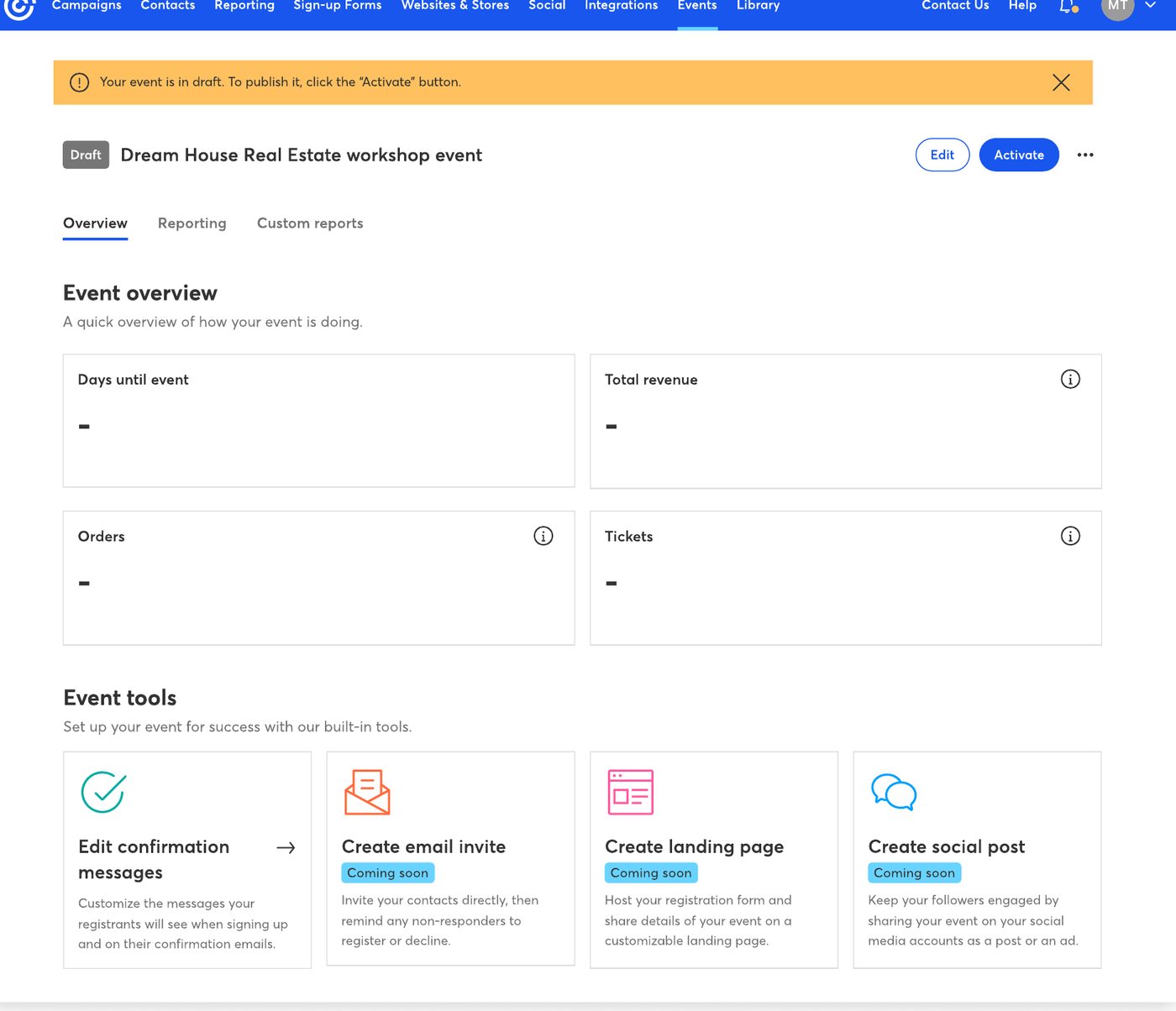Navigate to Websites & Stores
The height and width of the screenshot is (1011, 1176).
pyautogui.click(x=455, y=5)
